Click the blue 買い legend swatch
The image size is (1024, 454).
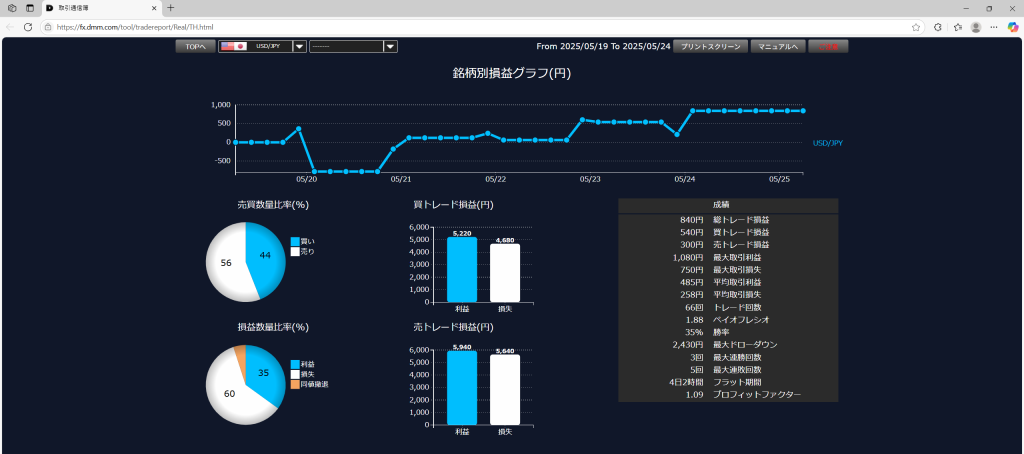point(295,241)
